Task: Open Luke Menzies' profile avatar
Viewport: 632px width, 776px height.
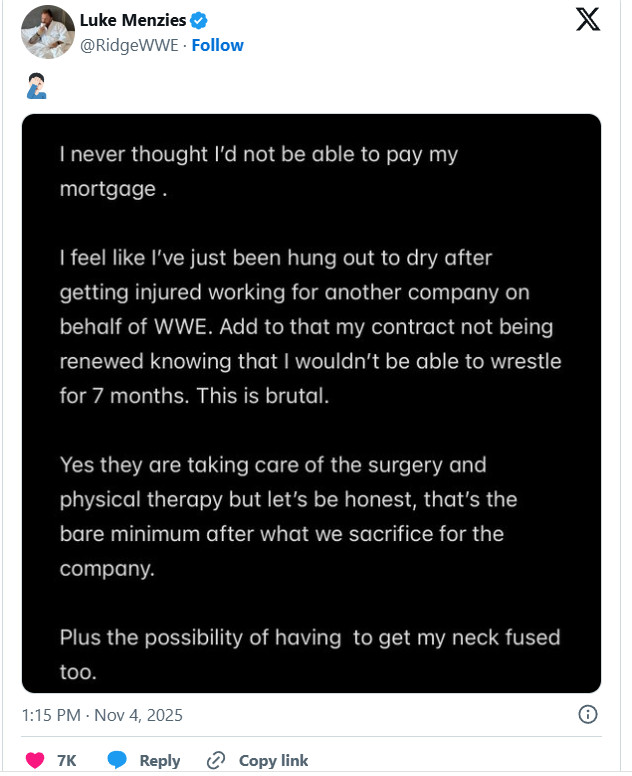Action: [x=47, y=32]
